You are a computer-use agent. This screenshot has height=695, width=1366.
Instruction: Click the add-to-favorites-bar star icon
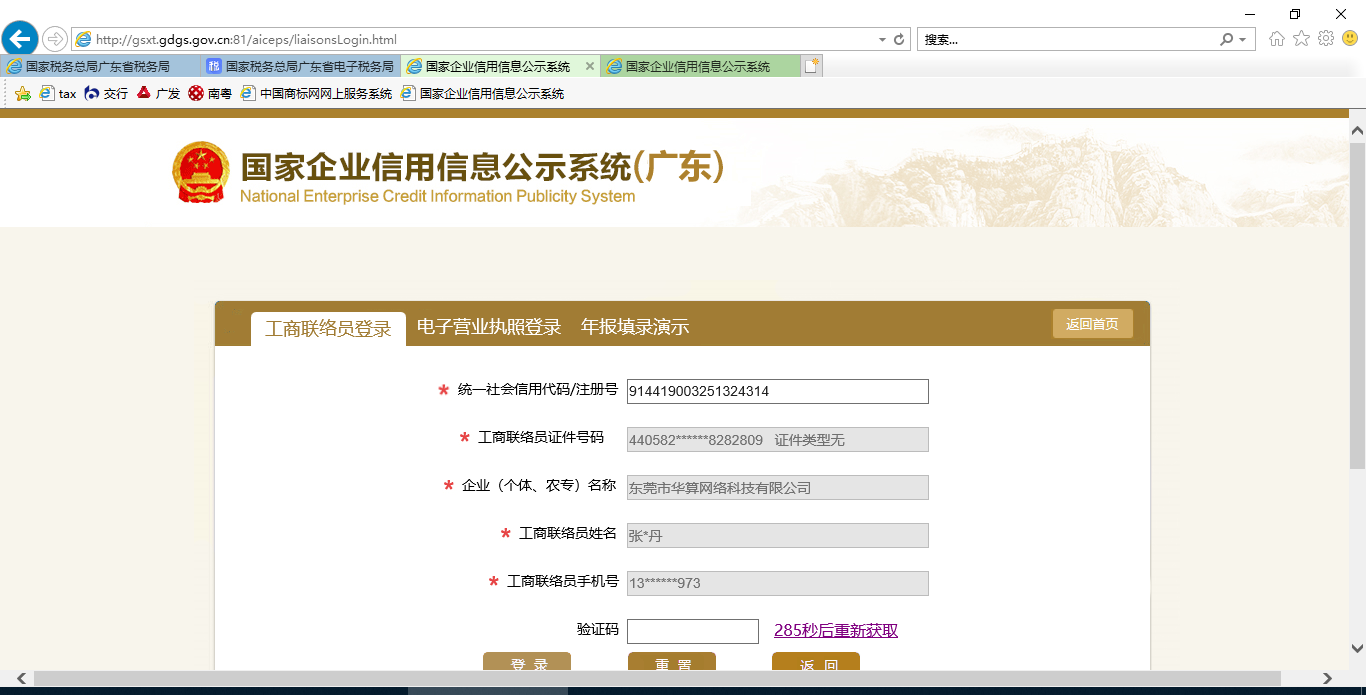[x=23, y=93]
